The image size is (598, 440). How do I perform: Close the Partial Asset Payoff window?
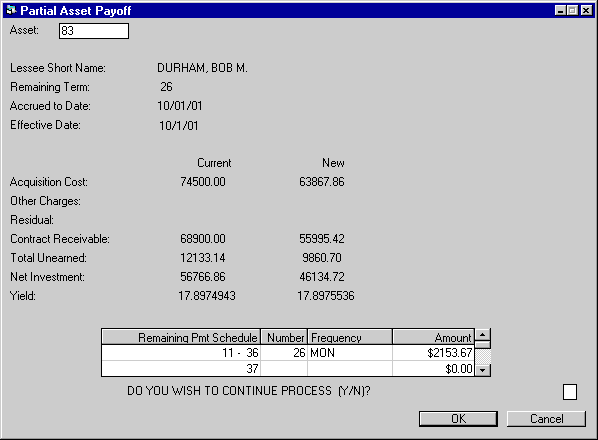coord(586,10)
